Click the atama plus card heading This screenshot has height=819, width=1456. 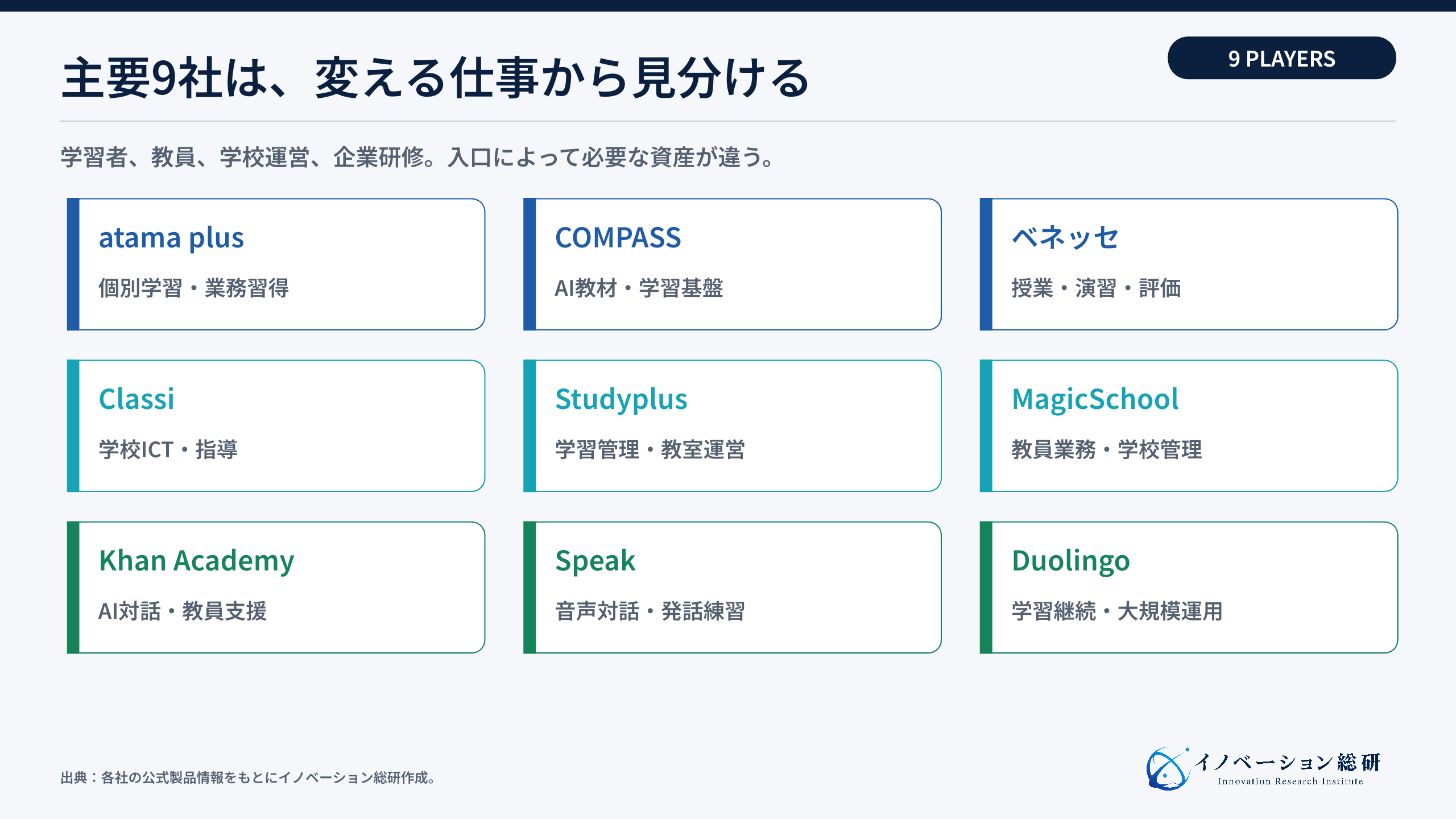(171, 238)
